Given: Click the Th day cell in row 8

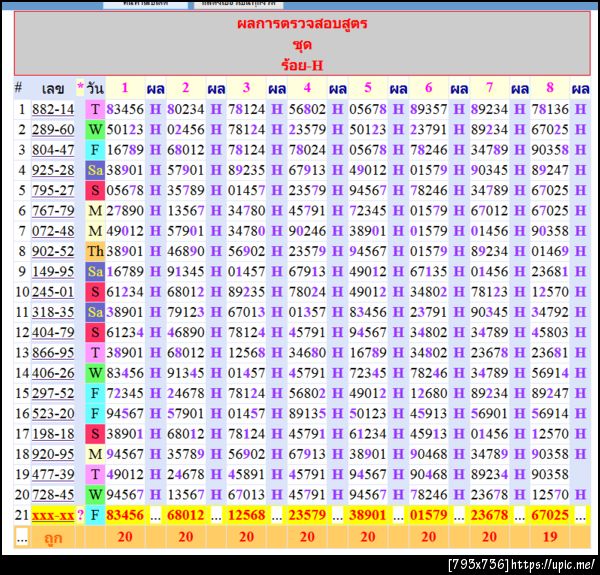Looking at the screenshot, I should (95, 251).
